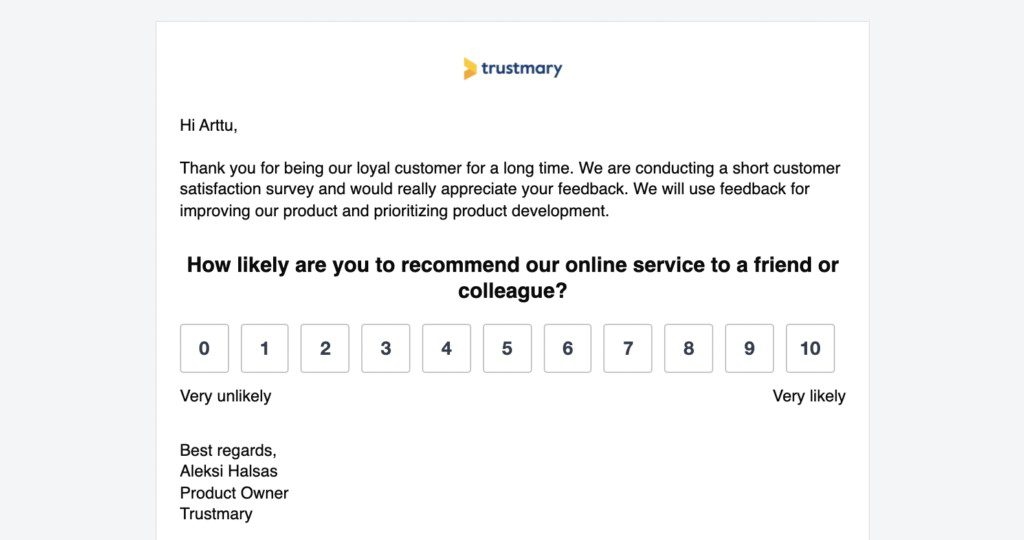Click the Trustmary wordmark text
Viewport: 1024px width, 540px height.
point(521,69)
